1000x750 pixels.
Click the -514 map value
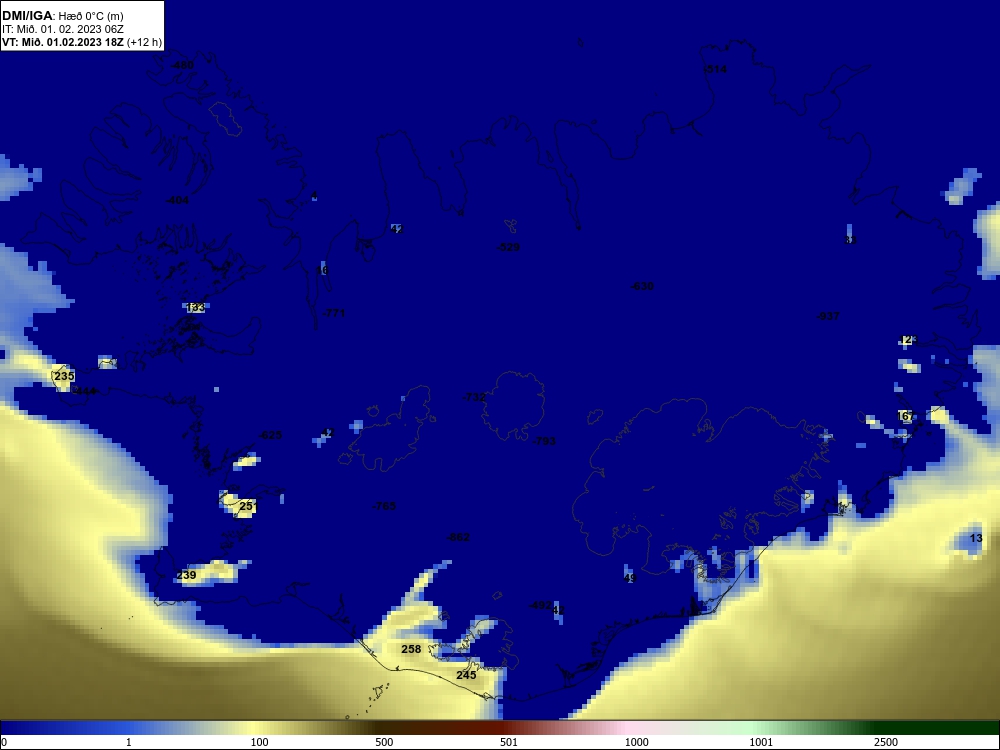[715, 69]
